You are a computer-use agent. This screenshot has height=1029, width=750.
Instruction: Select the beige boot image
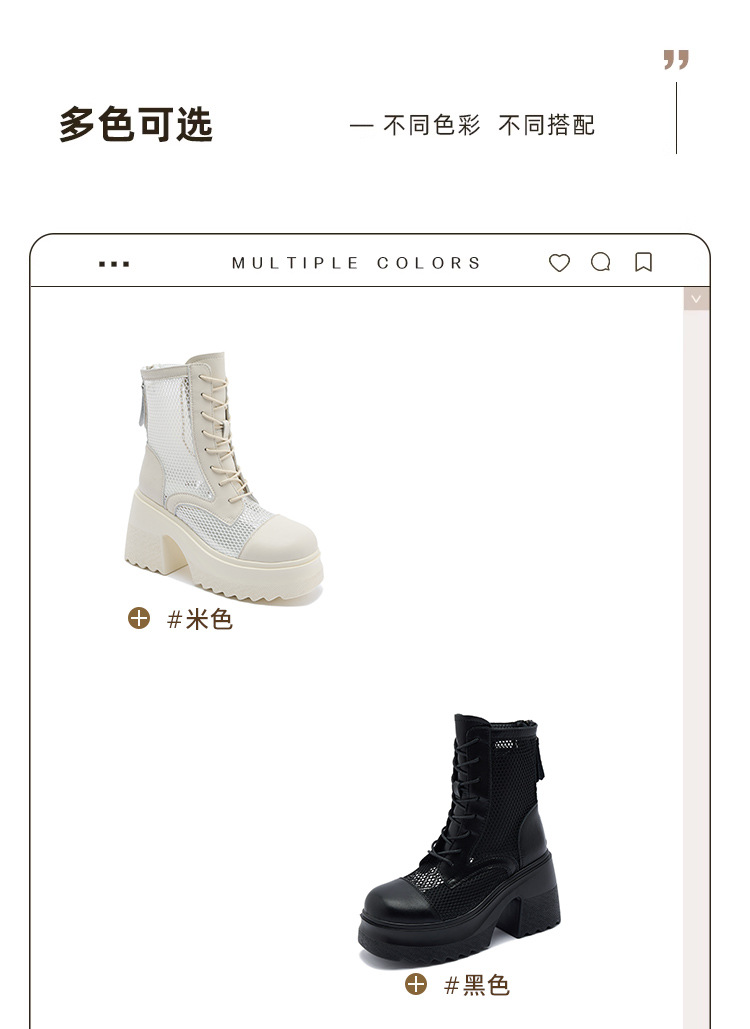click(223, 478)
